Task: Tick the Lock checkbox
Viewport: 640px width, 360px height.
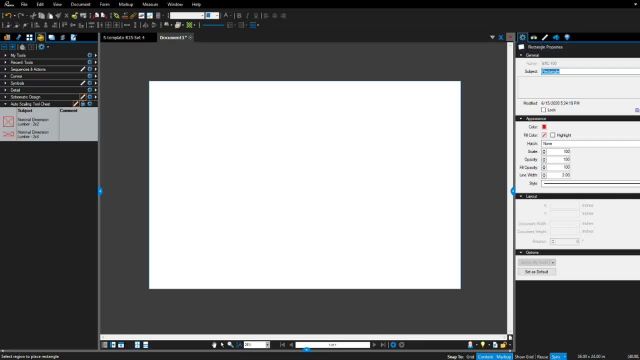Action: [543, 110]
